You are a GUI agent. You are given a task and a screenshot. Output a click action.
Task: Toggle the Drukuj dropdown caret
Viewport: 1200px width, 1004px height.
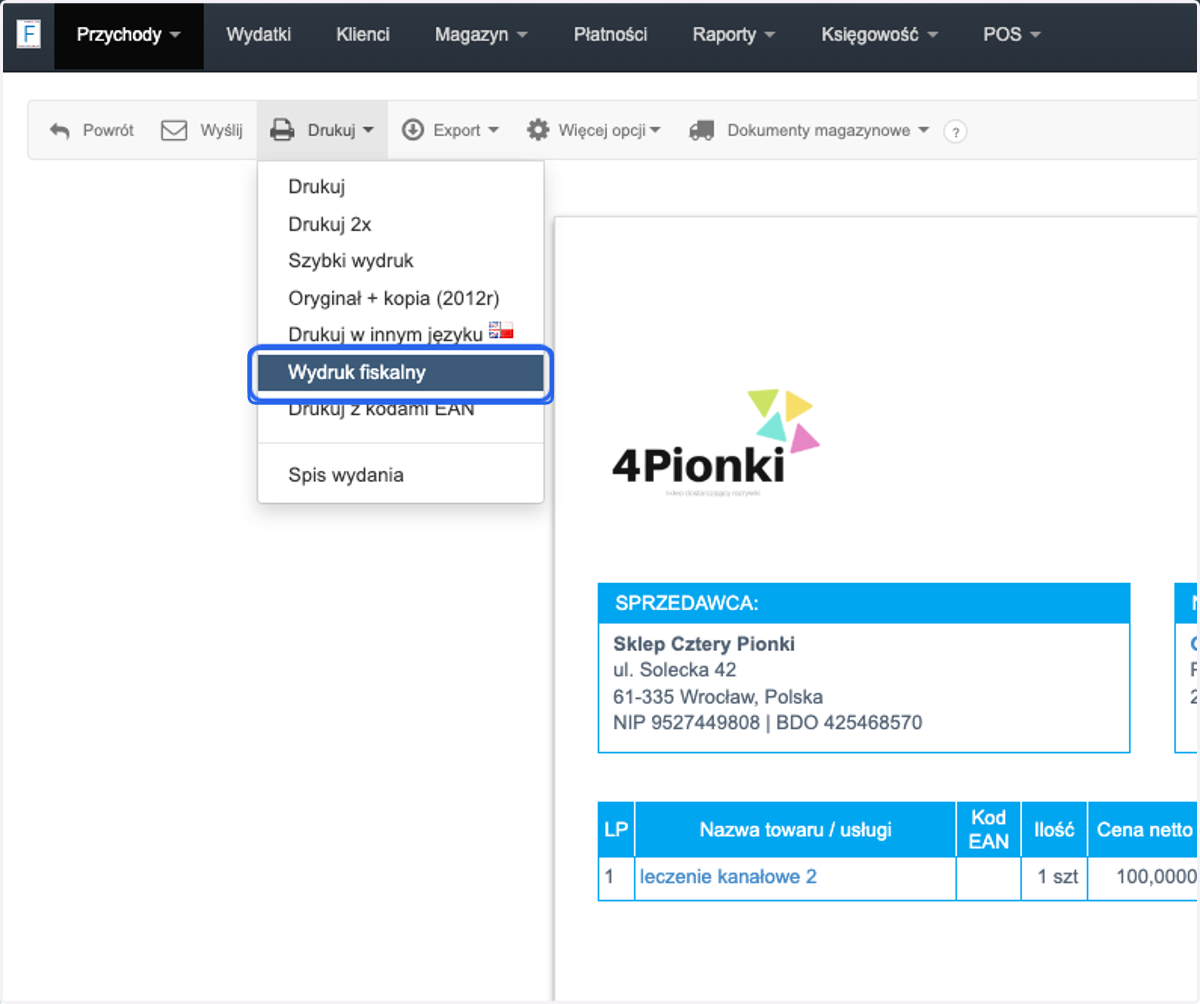click(x=369, y=131)
